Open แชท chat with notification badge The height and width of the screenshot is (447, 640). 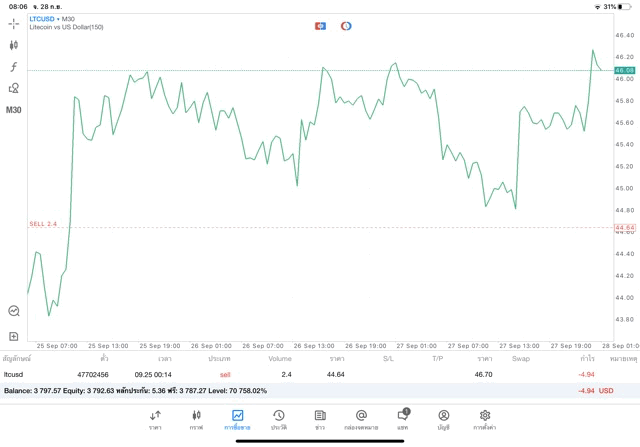402,419
